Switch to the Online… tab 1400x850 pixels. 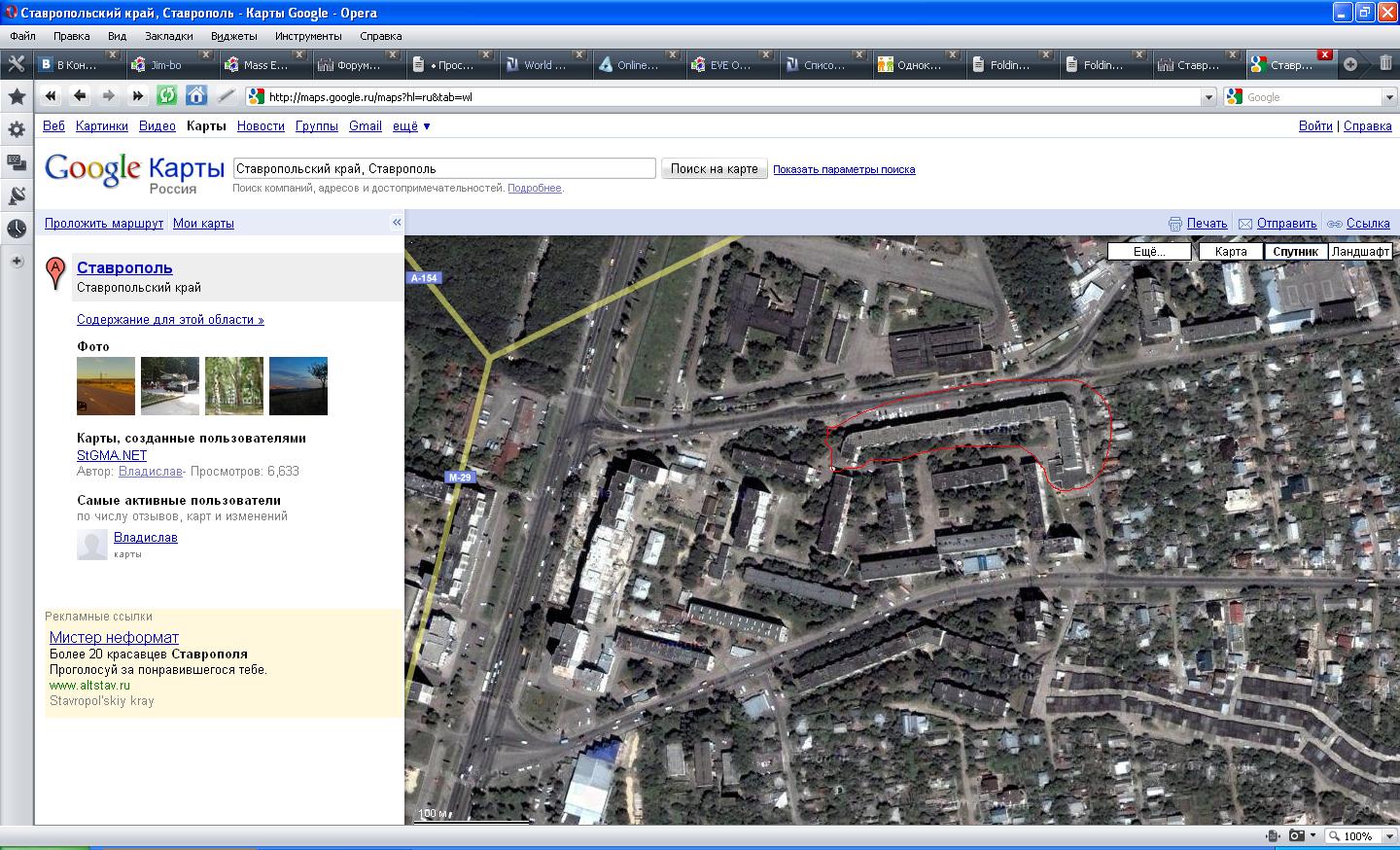(638, 65)
